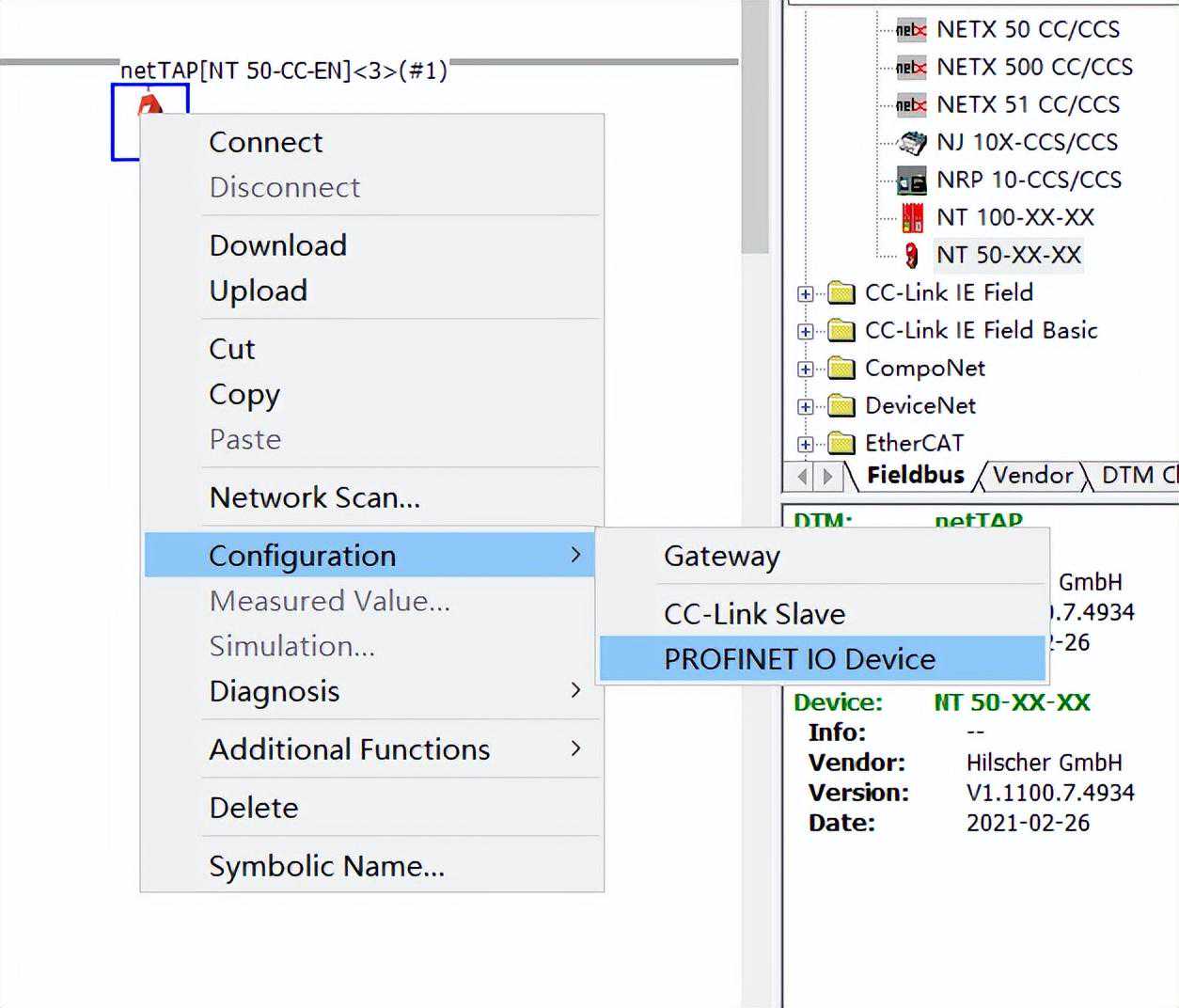Choose PROFINET IO Device from submenu
Viewport: 1179px width, 1008px height.
[x=799, y=659]
